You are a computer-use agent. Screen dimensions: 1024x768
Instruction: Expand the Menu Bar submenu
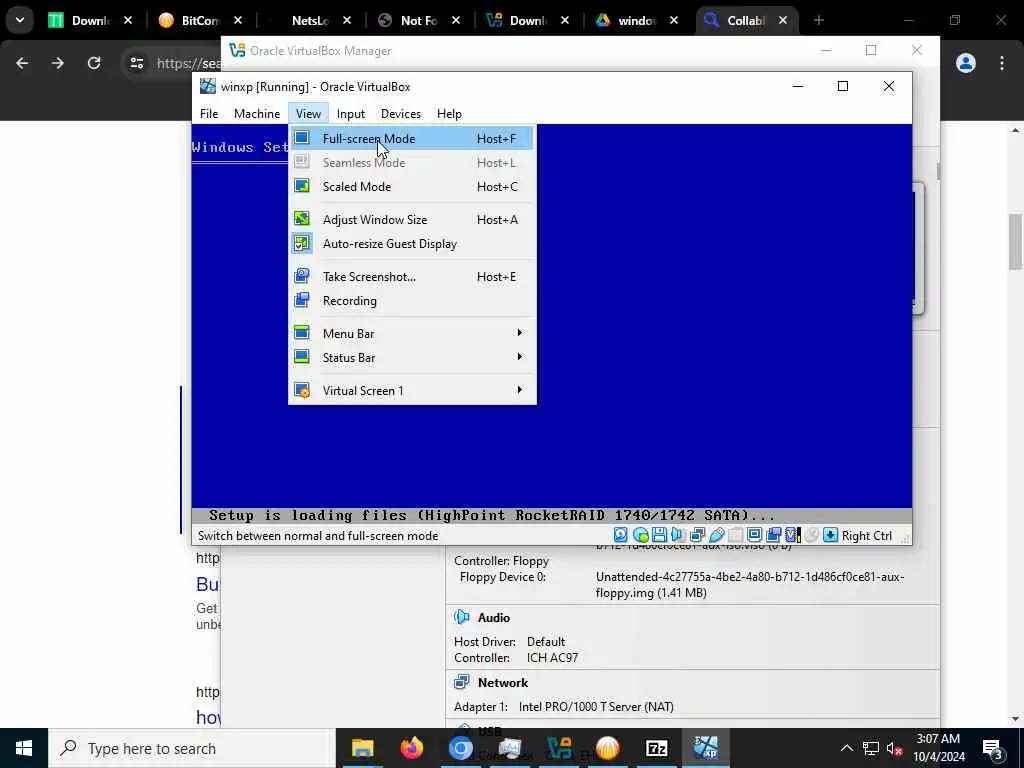click(x=412, y=333)
